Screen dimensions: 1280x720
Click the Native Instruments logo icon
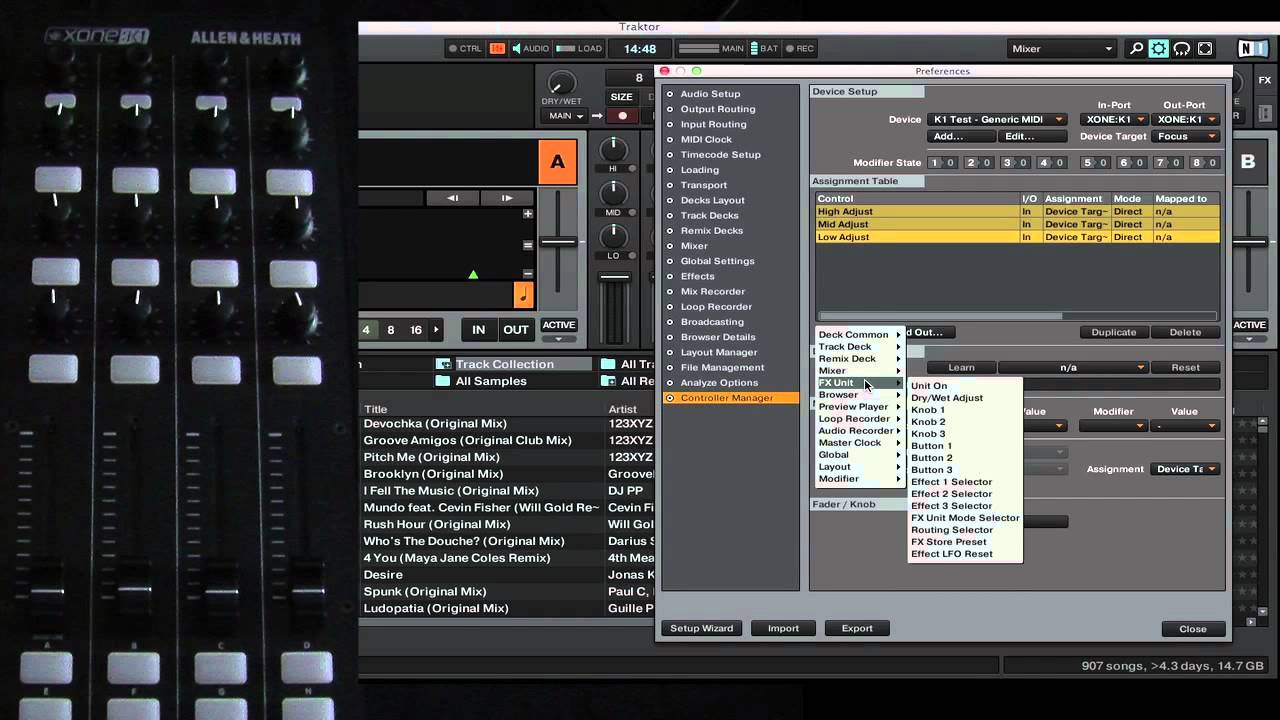click(1251, 48)
